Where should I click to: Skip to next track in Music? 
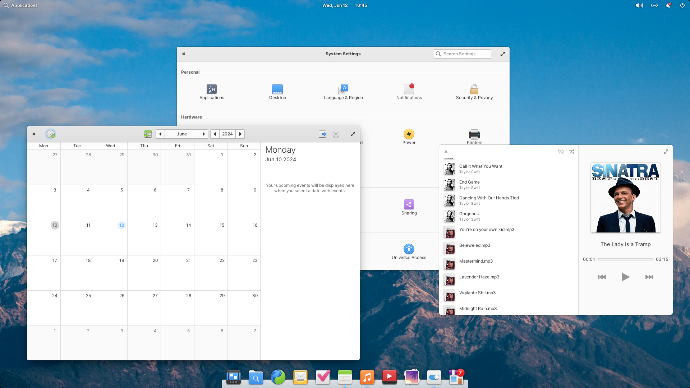click(649, 277)
